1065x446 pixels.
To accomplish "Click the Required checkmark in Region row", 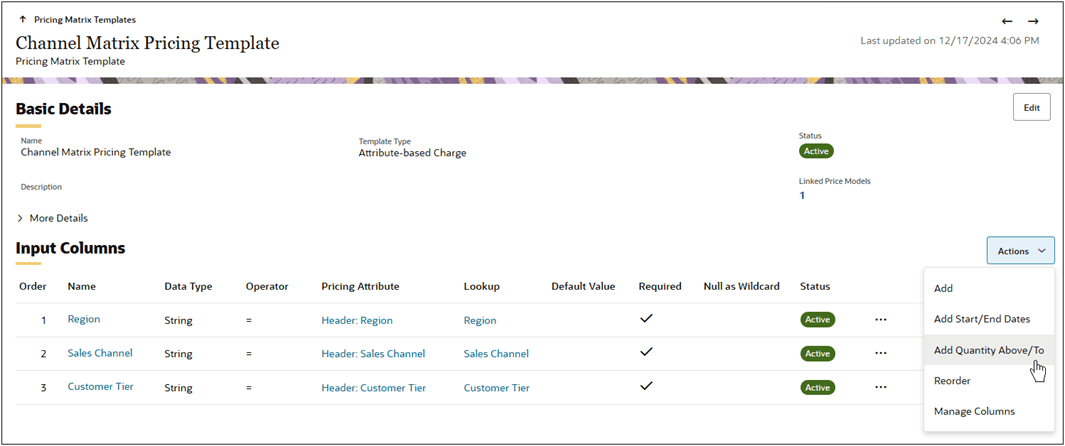I will pyautogui.click(x=647, y=318).
